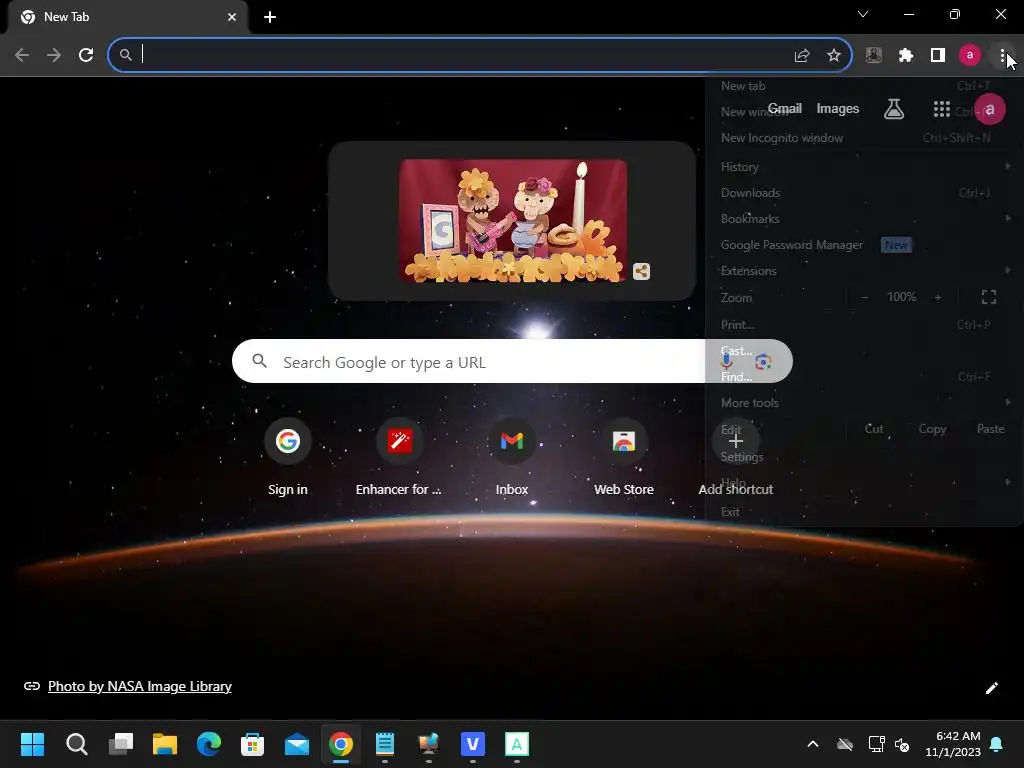The height and width of the screenshot is (768, 1024).
Task: Expand More tools submenu
Action: (x=863, y=403)
